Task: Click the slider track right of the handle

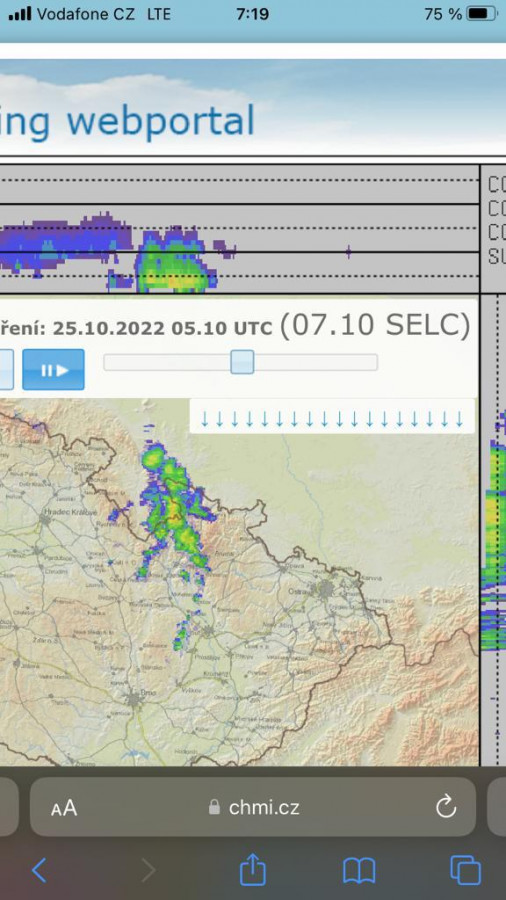Action: tap(316, 362)
